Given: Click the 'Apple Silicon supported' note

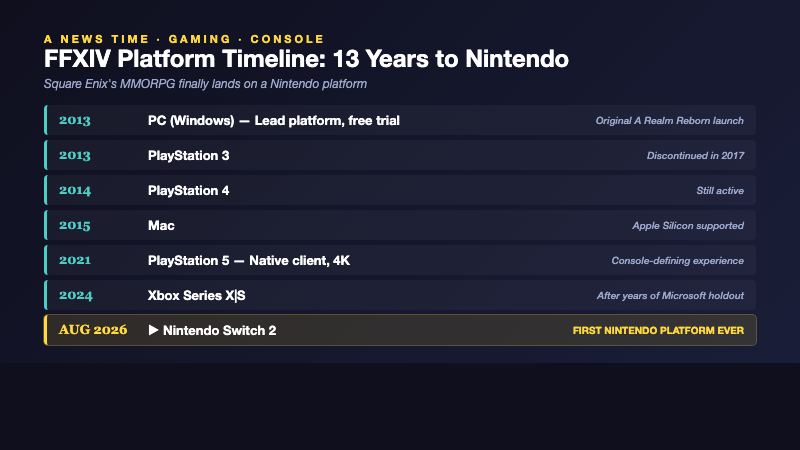Looking at the screenshot, I should (688, 226).
